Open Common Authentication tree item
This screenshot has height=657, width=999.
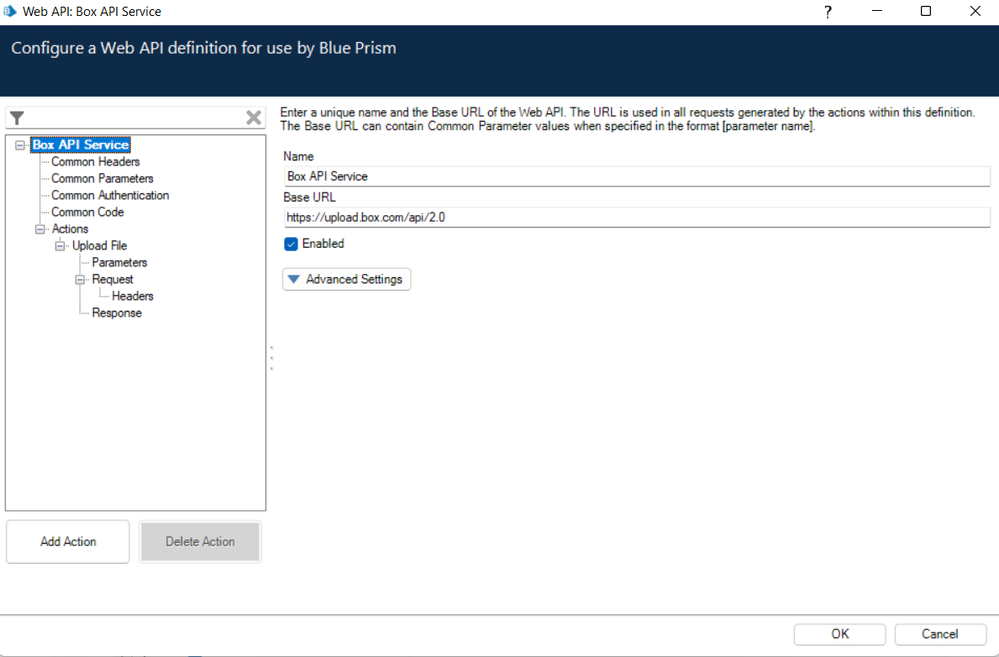click(110, 196)
